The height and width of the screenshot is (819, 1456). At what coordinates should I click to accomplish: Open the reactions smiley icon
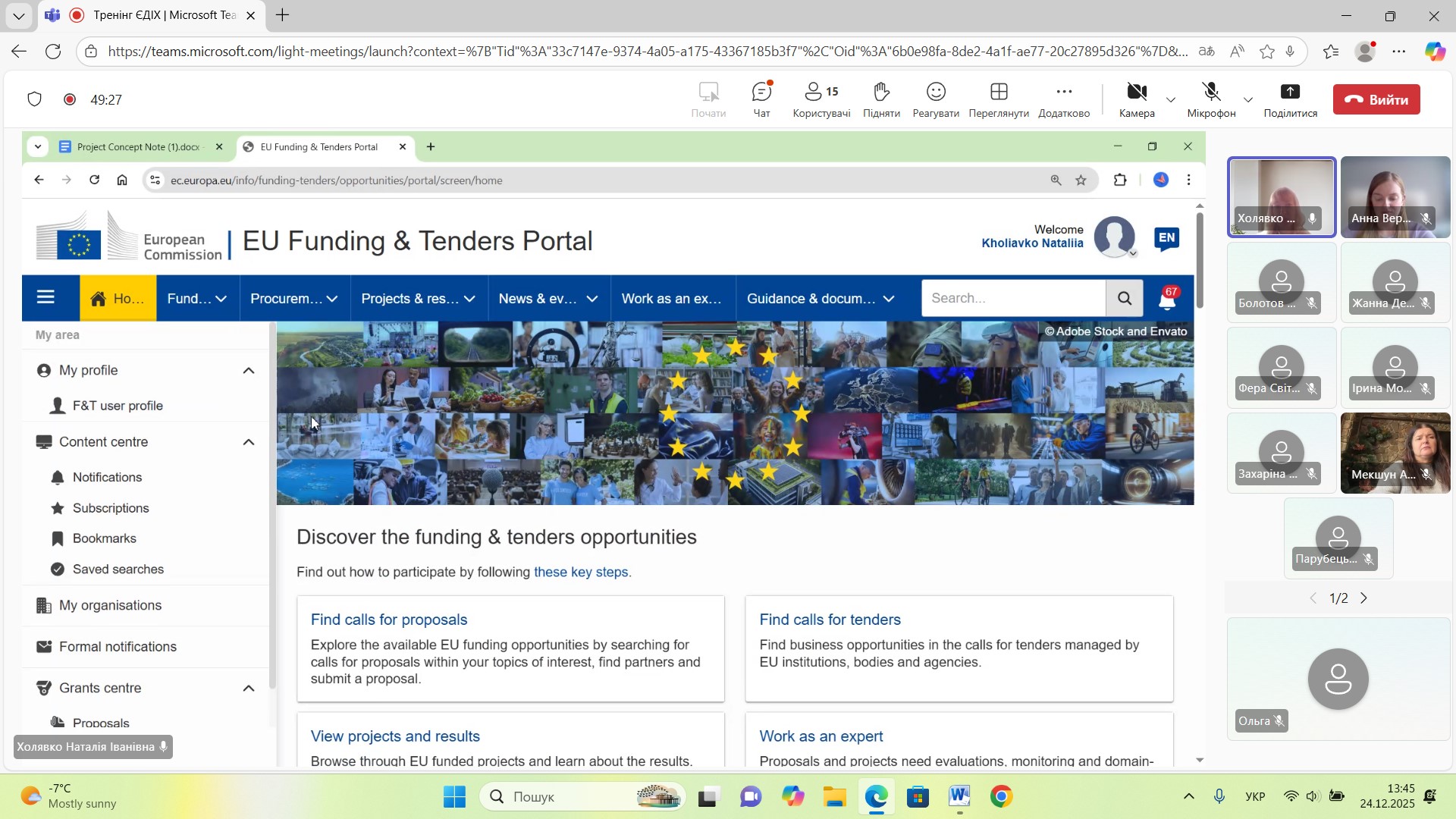(935, 99)
